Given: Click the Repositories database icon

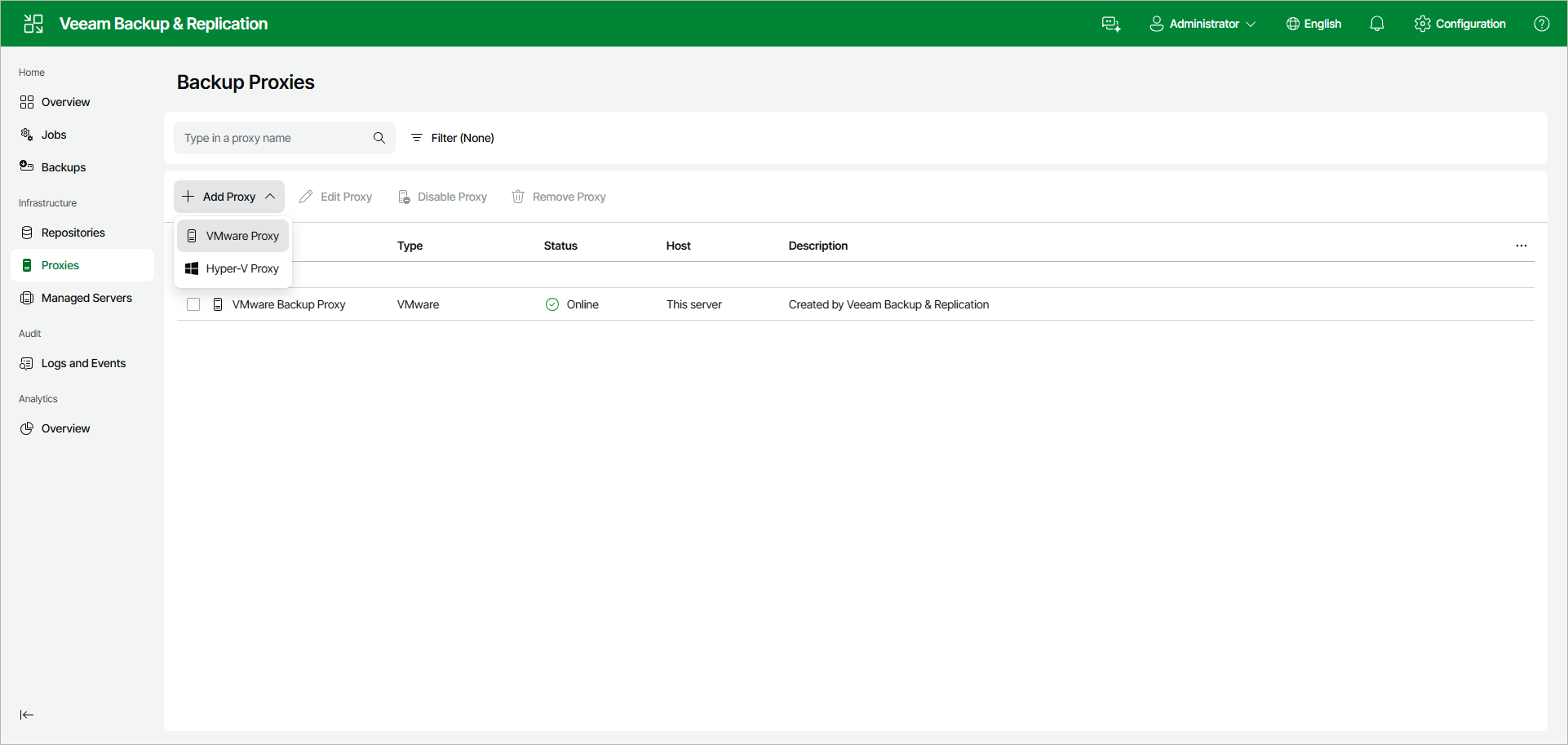Looking at the screenshot, I should pos(27,233).
